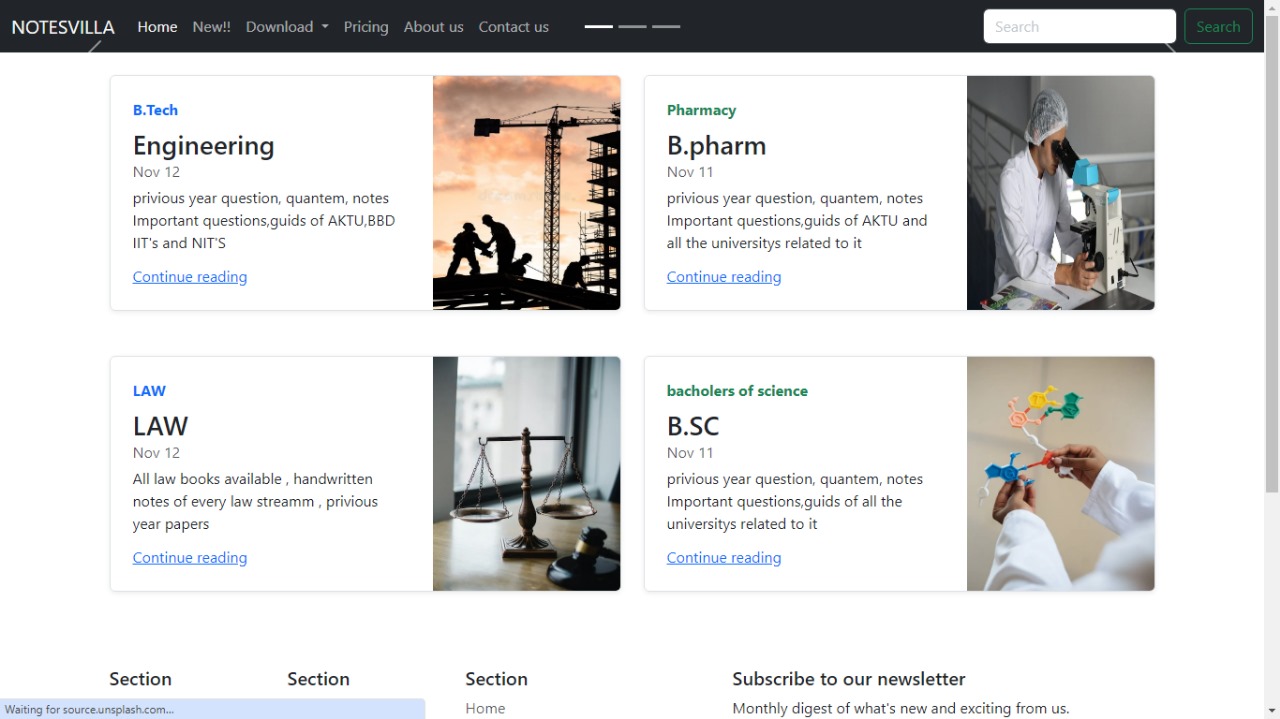
Task: Continue reading the Engineering card
Action: (190, 277)
